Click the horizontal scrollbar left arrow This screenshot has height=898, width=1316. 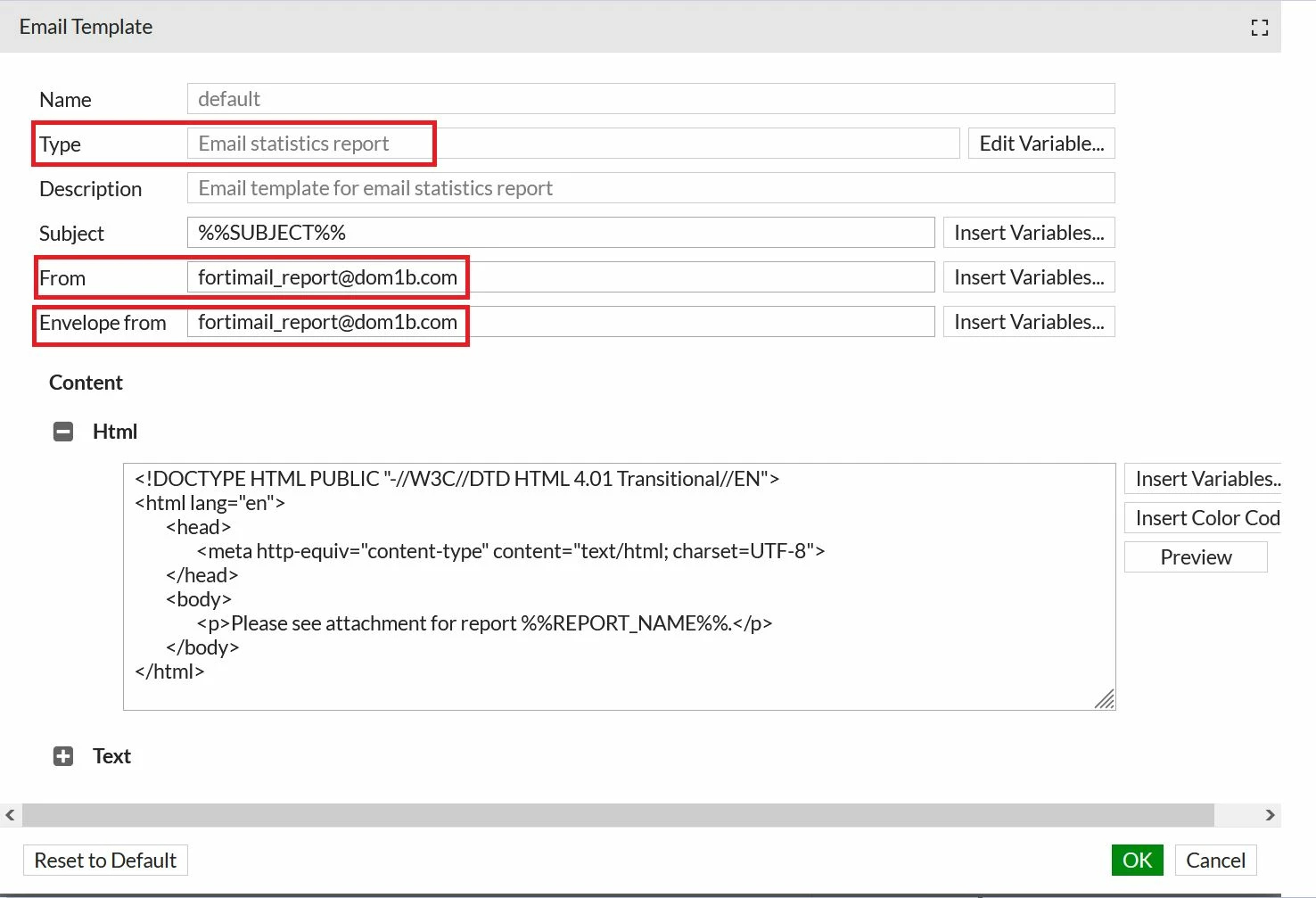point(10,815)
